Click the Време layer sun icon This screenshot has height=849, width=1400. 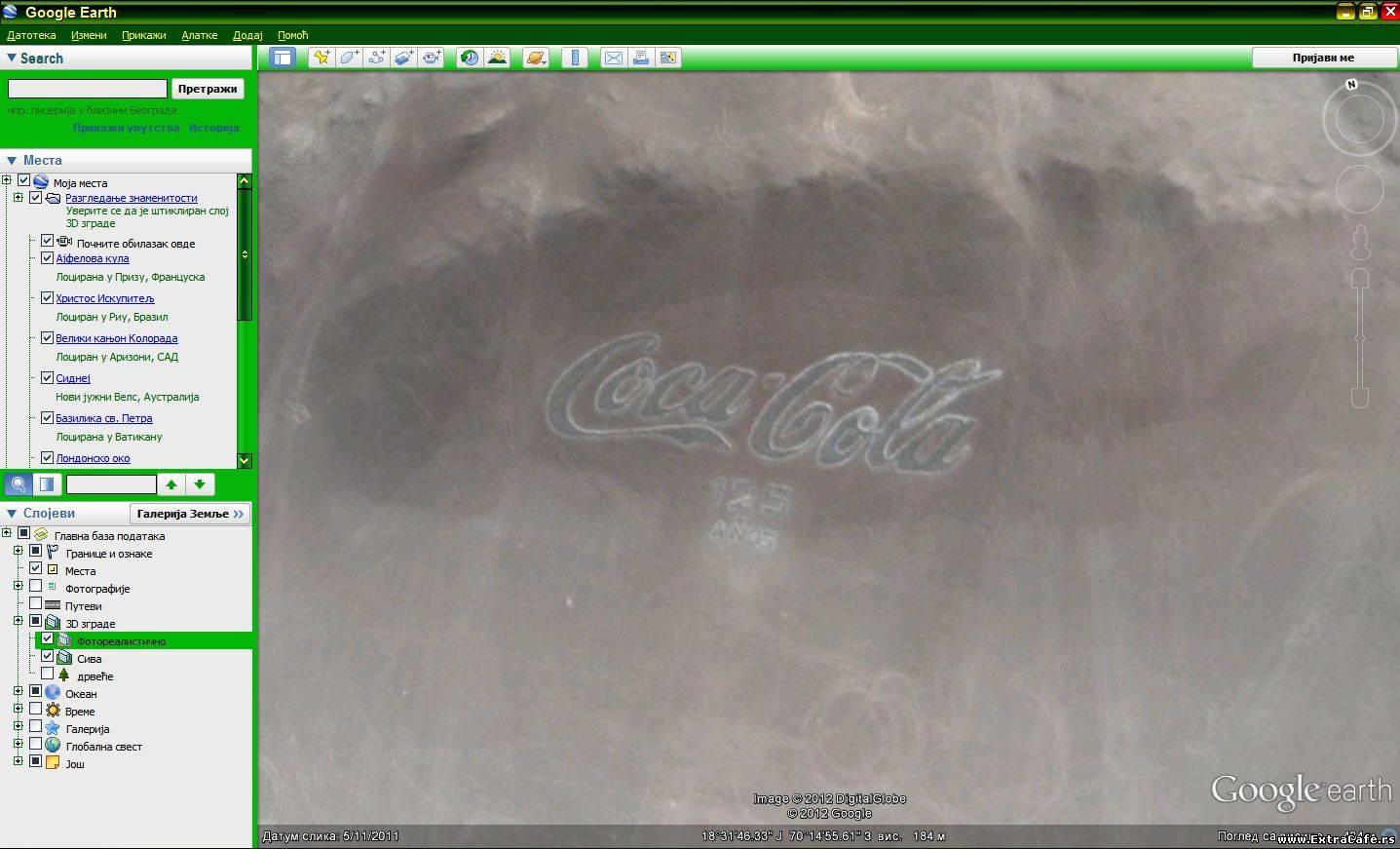(x=53, y=711)
